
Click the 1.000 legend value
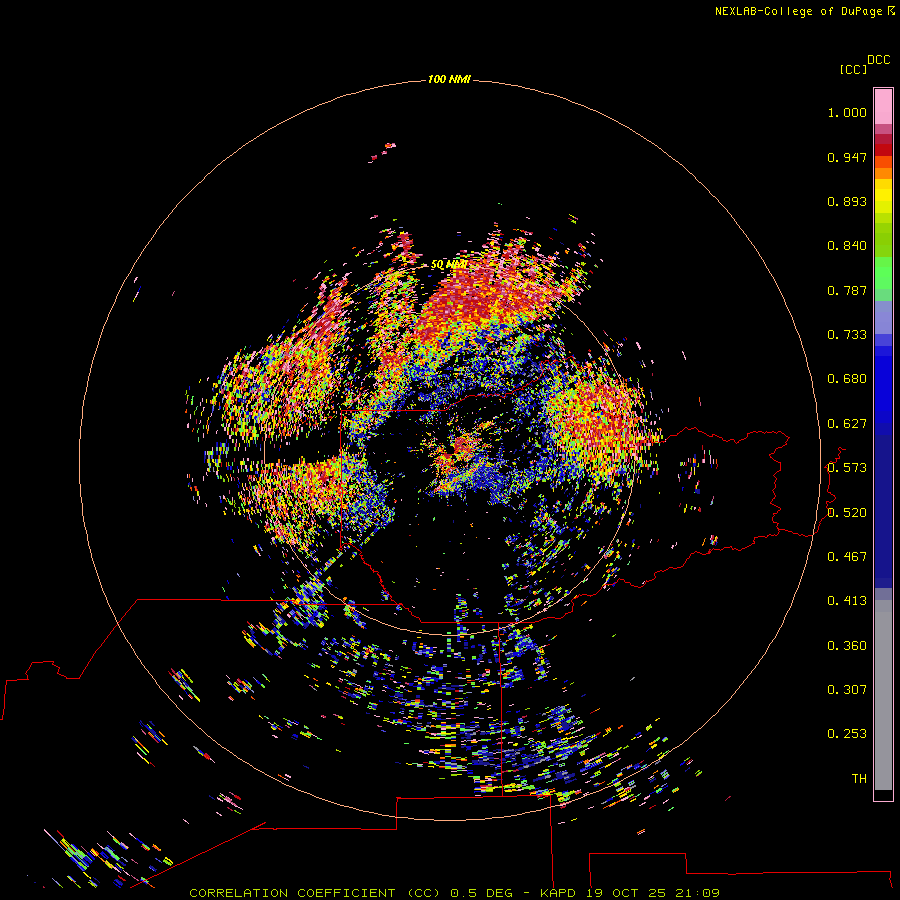847,112
